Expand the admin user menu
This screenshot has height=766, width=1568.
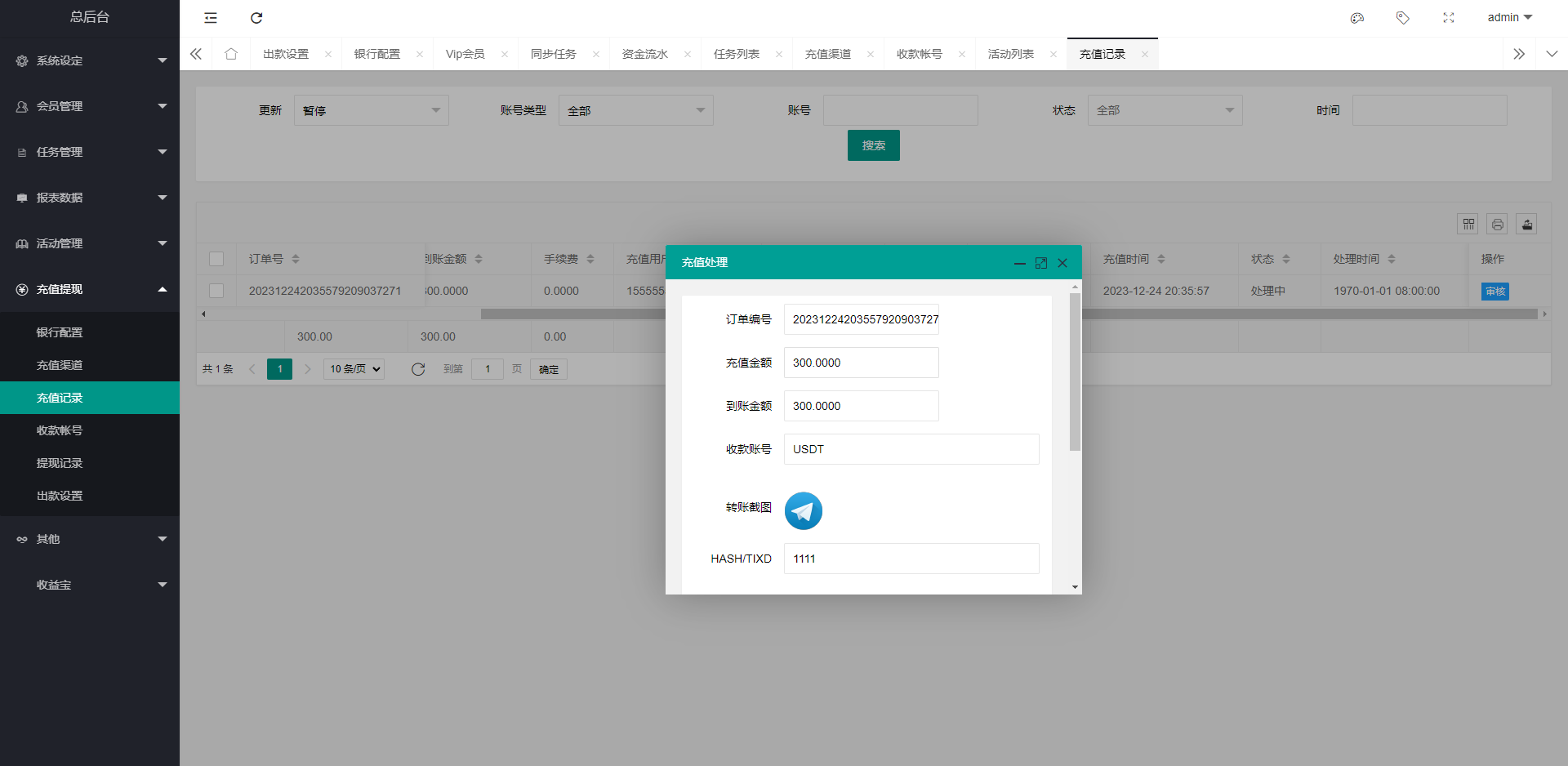[1509, 18]
